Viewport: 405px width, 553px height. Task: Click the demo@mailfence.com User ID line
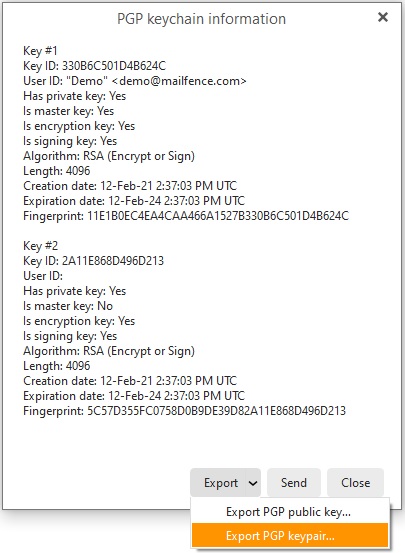click(x=135, y=81)
